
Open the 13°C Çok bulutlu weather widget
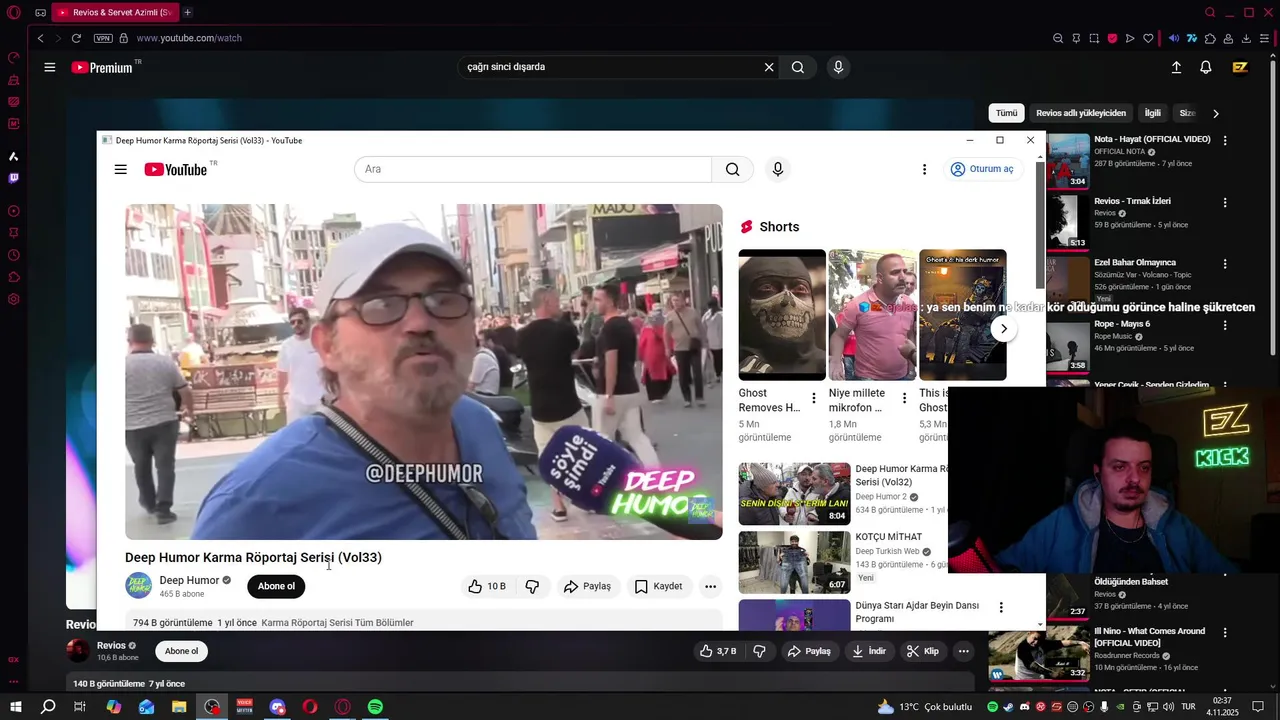(x=924, y=707)
